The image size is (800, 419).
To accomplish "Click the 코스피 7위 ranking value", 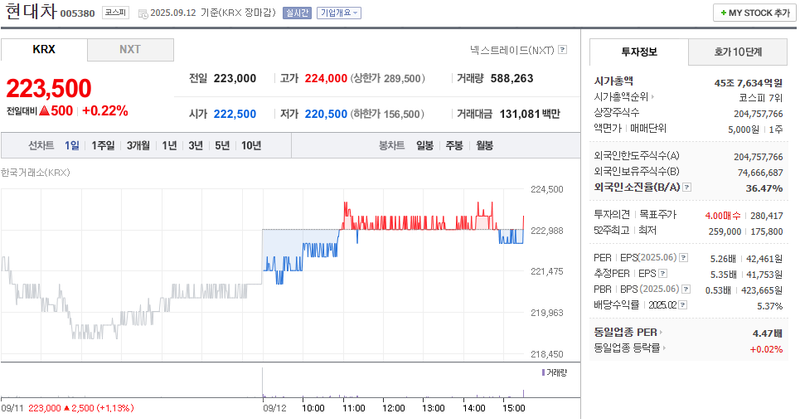I will click(x=761, y=97).
